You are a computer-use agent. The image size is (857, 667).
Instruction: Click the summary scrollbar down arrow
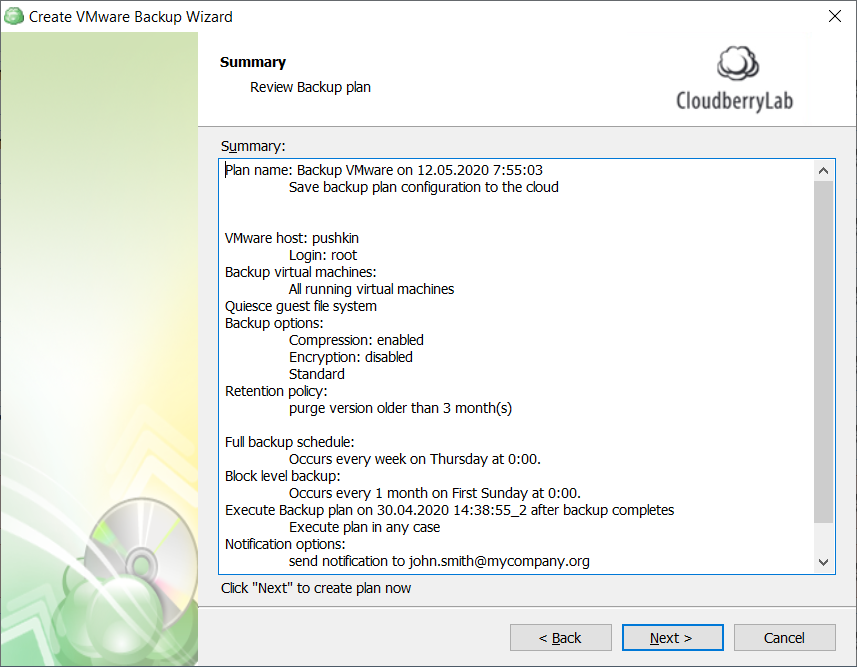click(x=824, y=562)
